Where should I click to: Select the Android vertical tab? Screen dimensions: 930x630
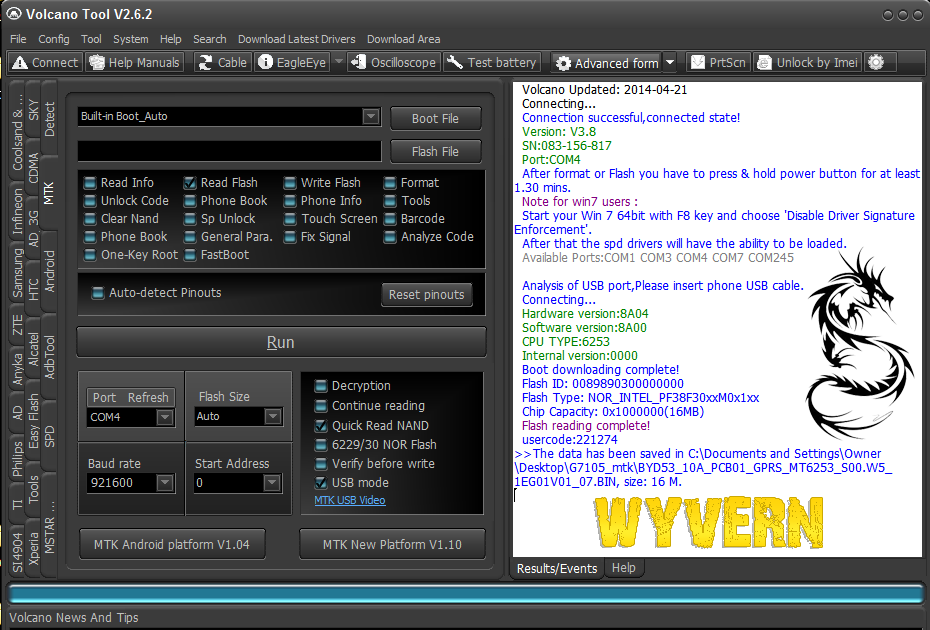[49, 271]
